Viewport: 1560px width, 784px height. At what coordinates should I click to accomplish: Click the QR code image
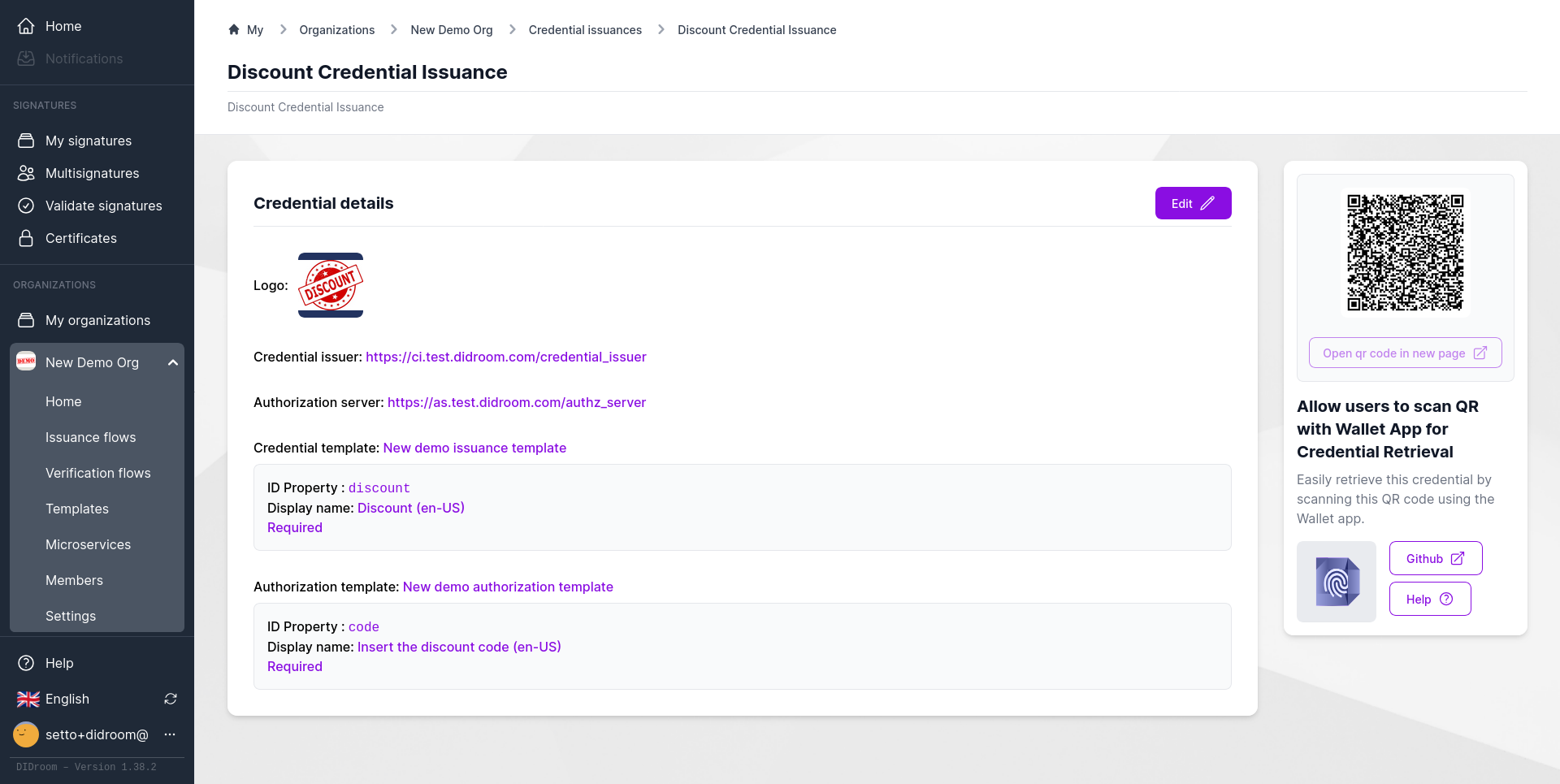point(1405,252)
